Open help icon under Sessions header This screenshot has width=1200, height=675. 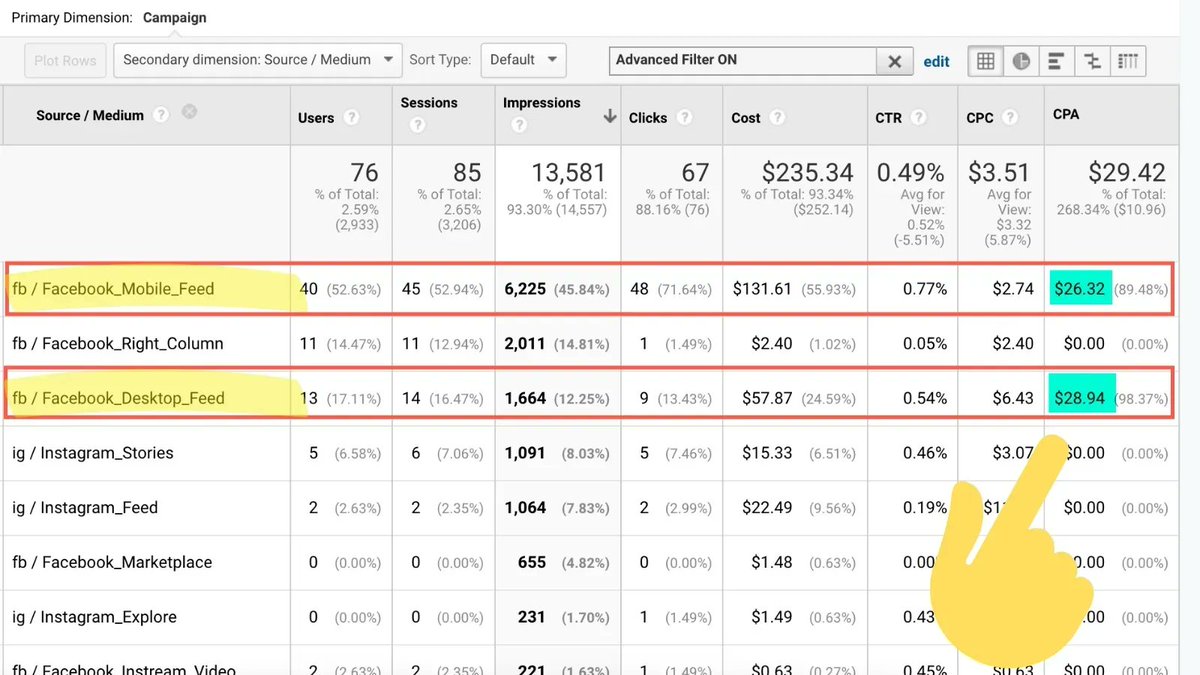click(x=417, y=125)
